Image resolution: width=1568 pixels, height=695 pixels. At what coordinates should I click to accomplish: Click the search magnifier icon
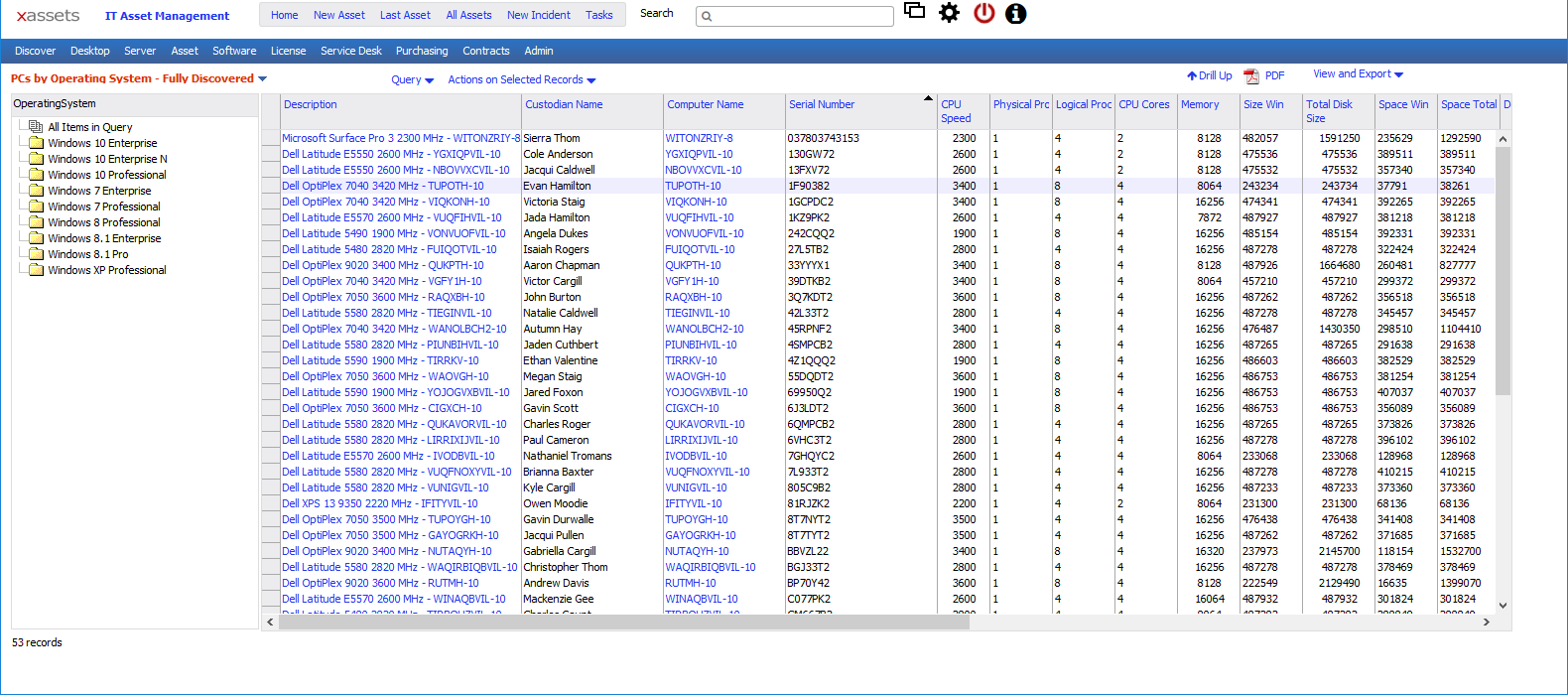click(x=707, y=16)
